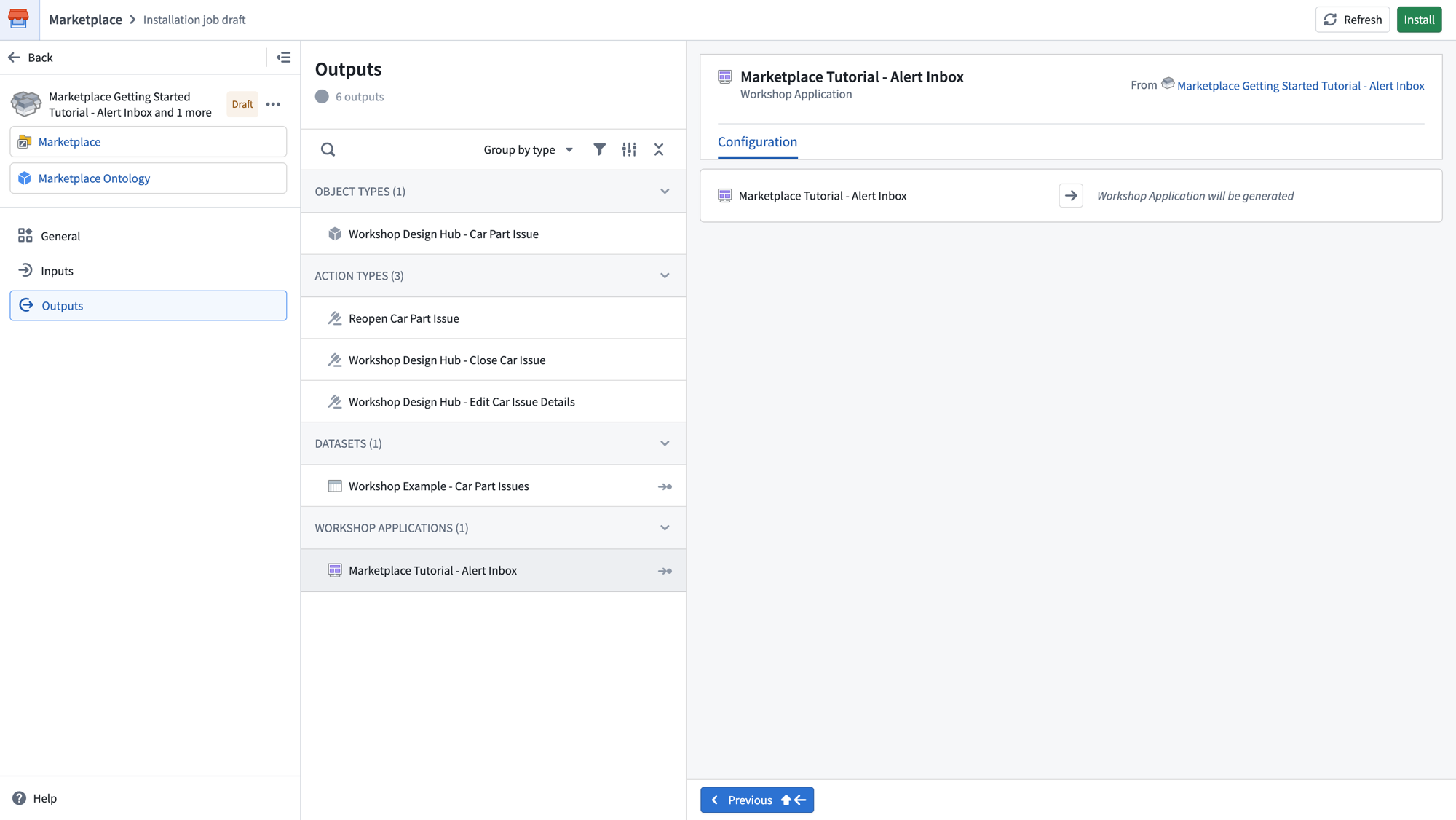
Task: Select Workshop Design Hub - Car Part Issue
Action: pos(493,234)
